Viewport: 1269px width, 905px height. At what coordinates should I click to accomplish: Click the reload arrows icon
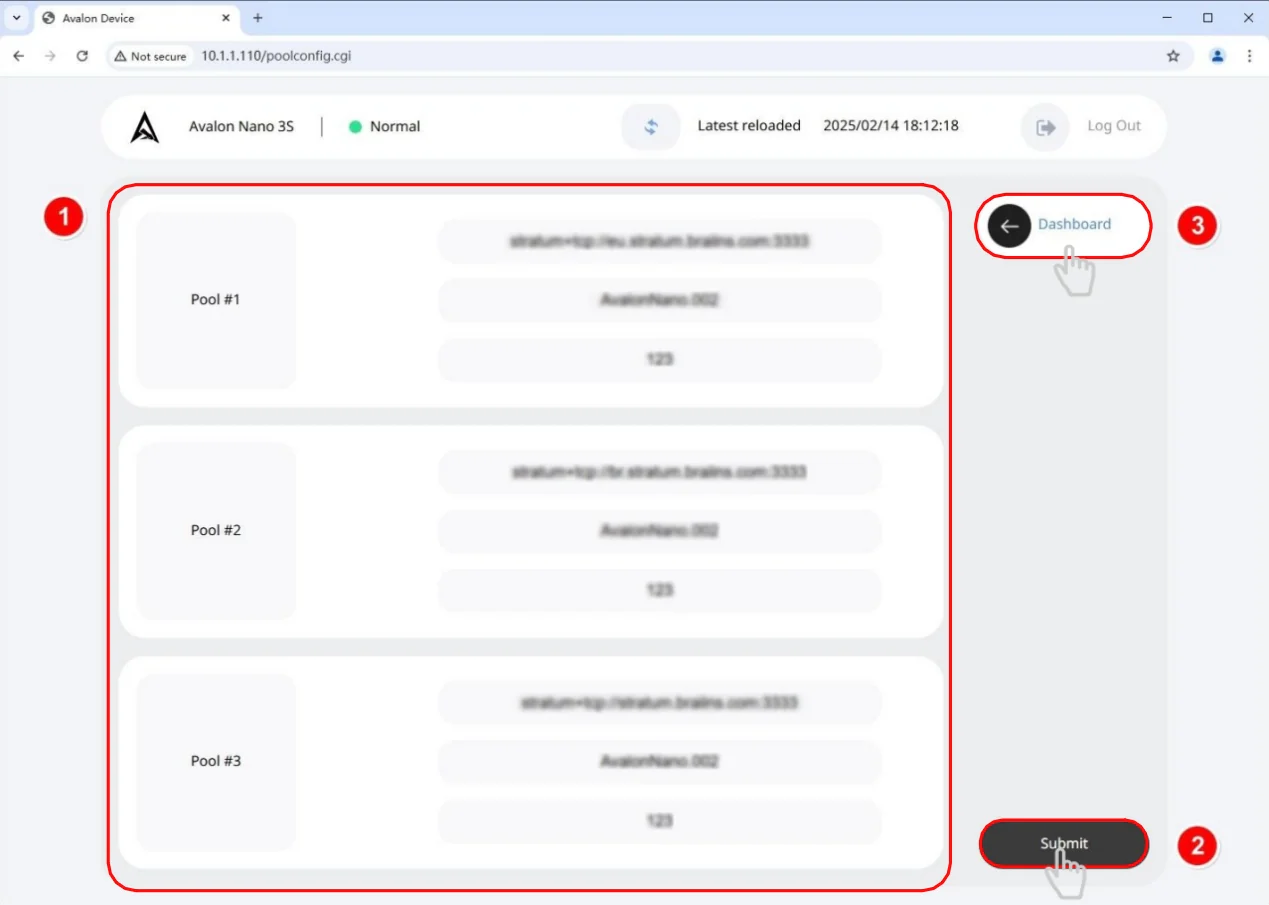(651, 127)
